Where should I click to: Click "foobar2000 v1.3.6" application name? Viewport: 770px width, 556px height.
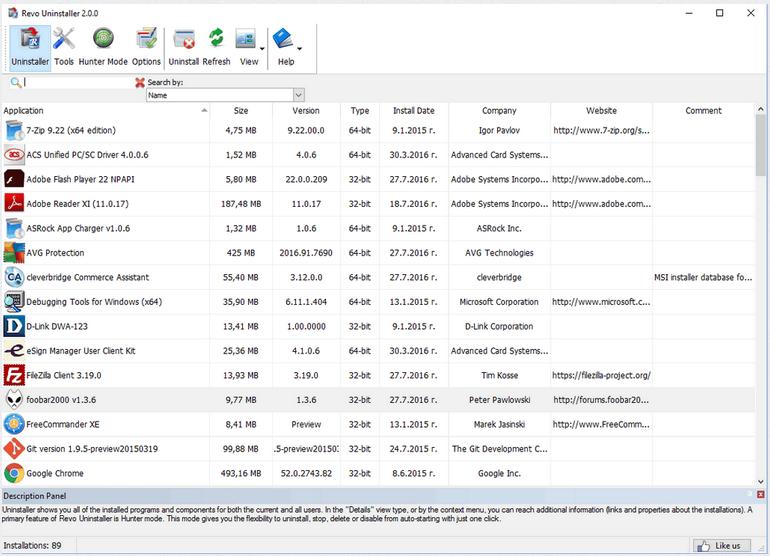click(61, 400)
